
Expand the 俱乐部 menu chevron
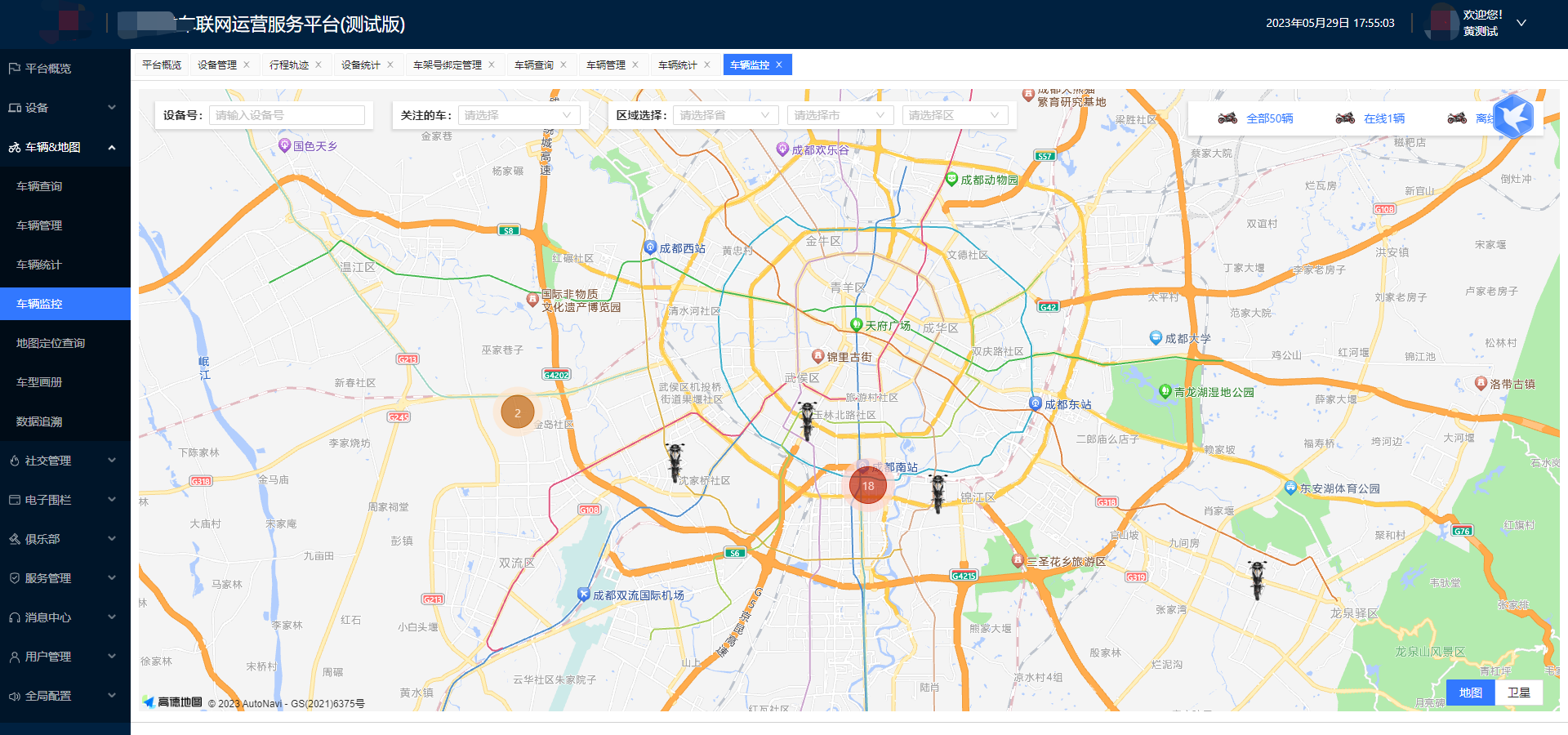[x=112, y=539]
